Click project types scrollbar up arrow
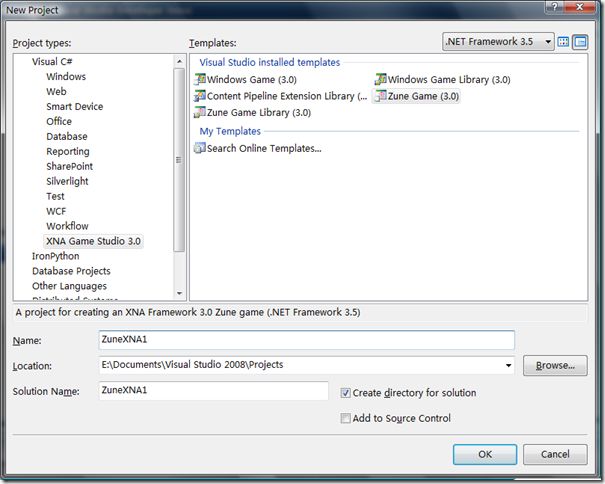Screen dimensions: 605x484 point(179,61)
